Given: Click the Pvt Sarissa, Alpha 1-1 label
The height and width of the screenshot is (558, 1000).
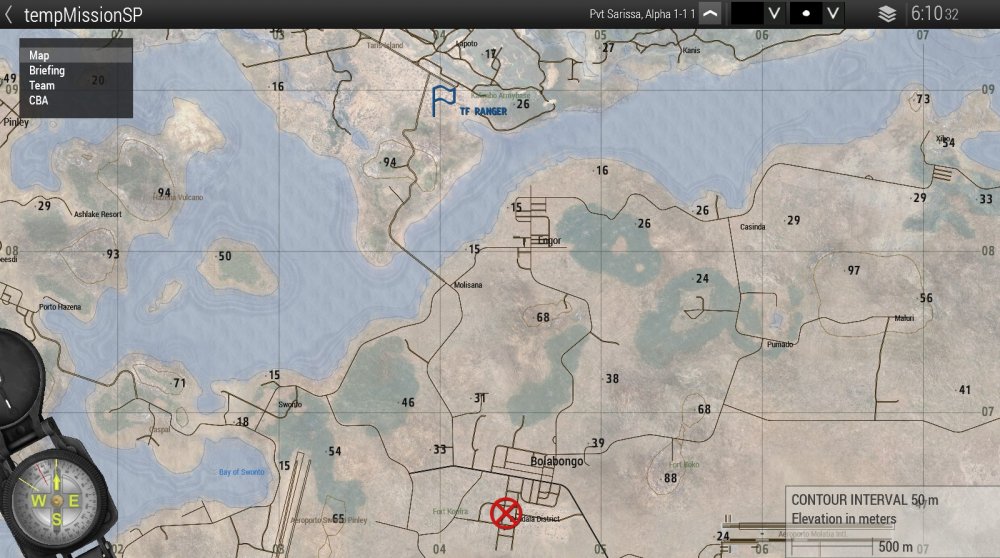Looking at the screenshot, I should [x=643, y=14].
